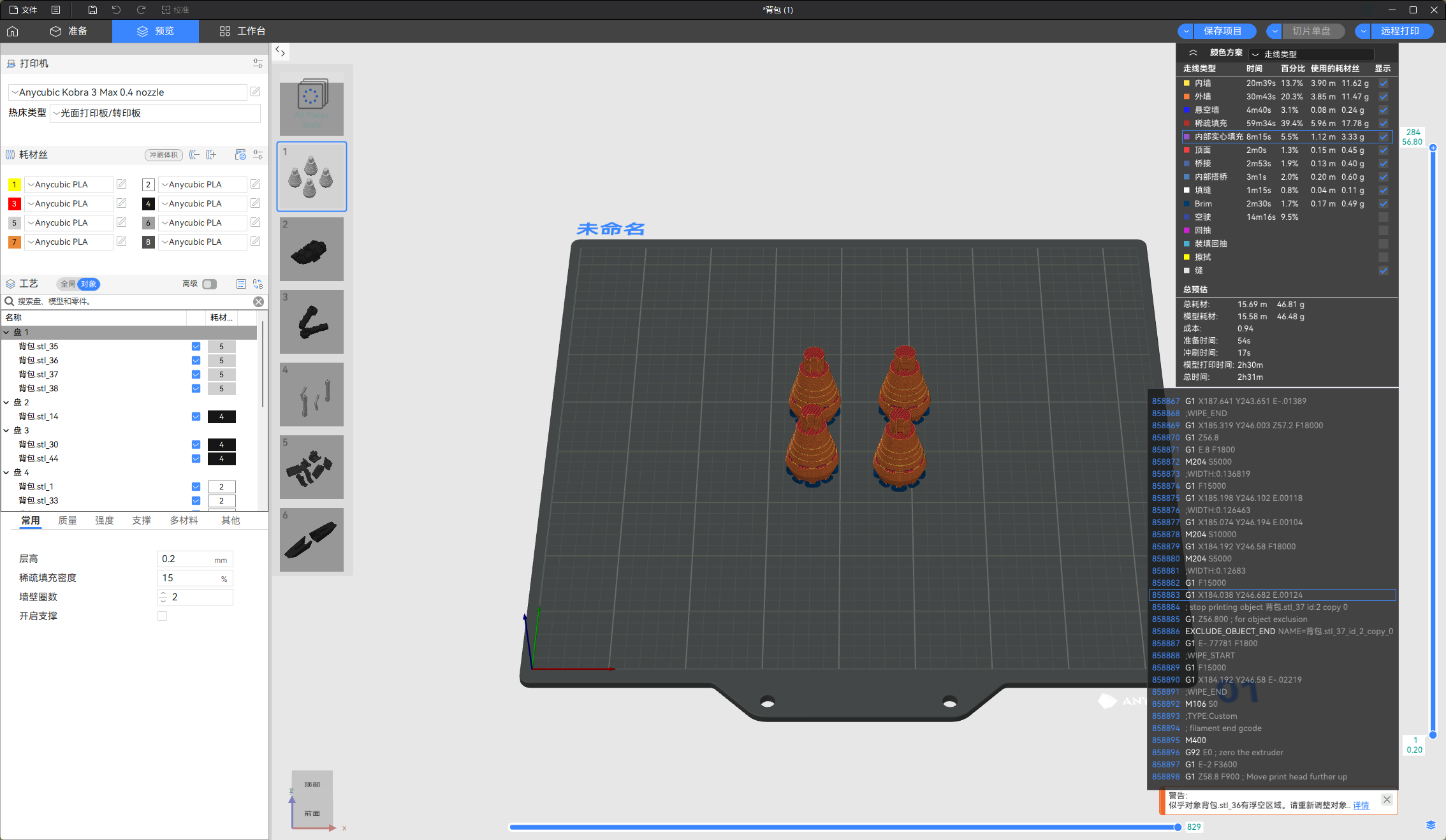Switch to the 准备 prepare tab
Viewport: 1446px width, 840px height.
(x=69, y=31)
